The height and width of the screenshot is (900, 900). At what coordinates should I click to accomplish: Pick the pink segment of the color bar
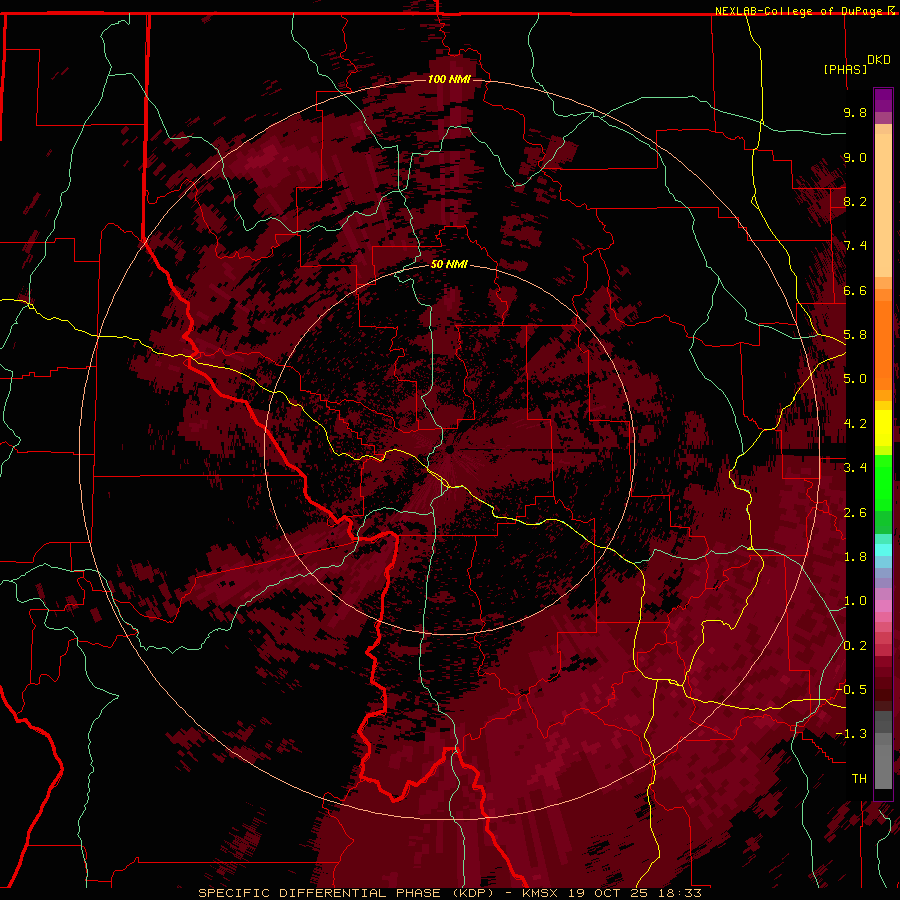point(883,606)
